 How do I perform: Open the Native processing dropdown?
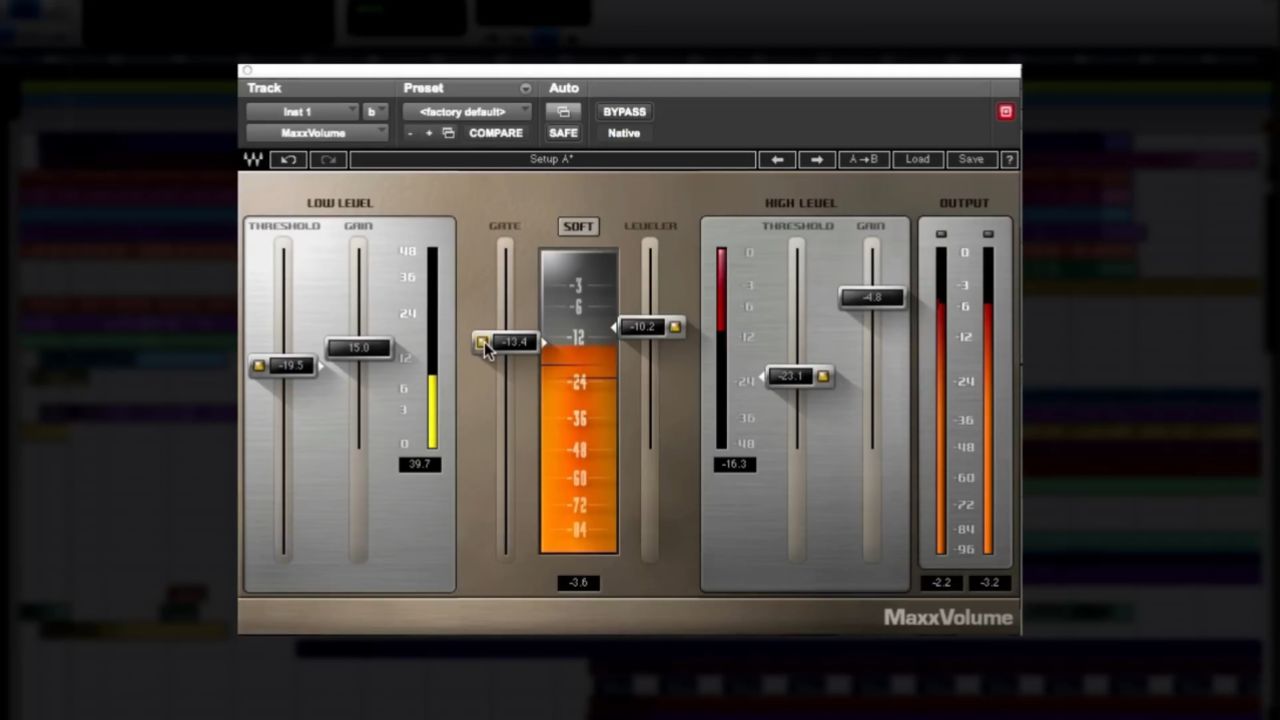tap(623, 133)
